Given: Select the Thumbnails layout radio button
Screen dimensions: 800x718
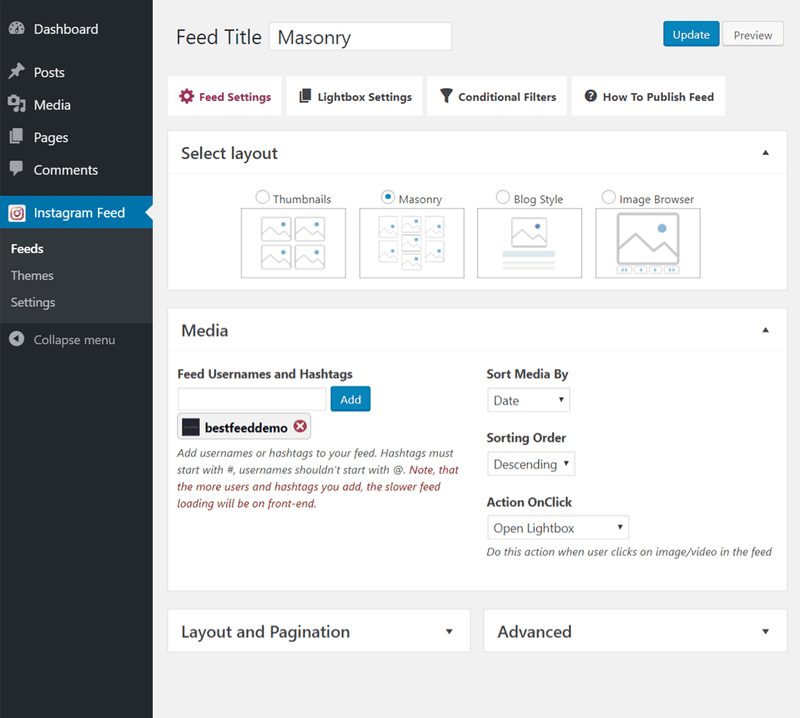Looking at the screenshot, I should [263, 198].
